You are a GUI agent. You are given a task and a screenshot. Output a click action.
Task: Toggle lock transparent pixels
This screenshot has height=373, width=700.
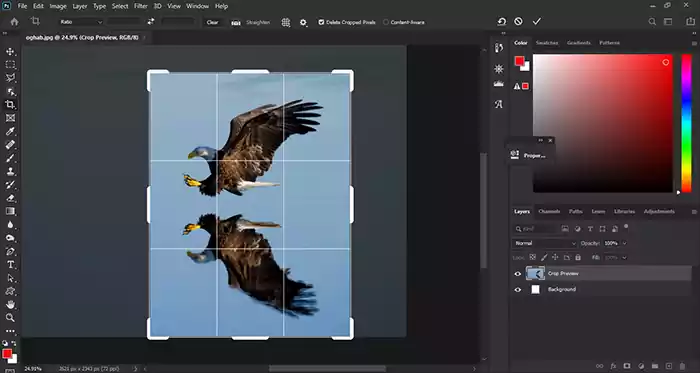click(x=532, y=257)
